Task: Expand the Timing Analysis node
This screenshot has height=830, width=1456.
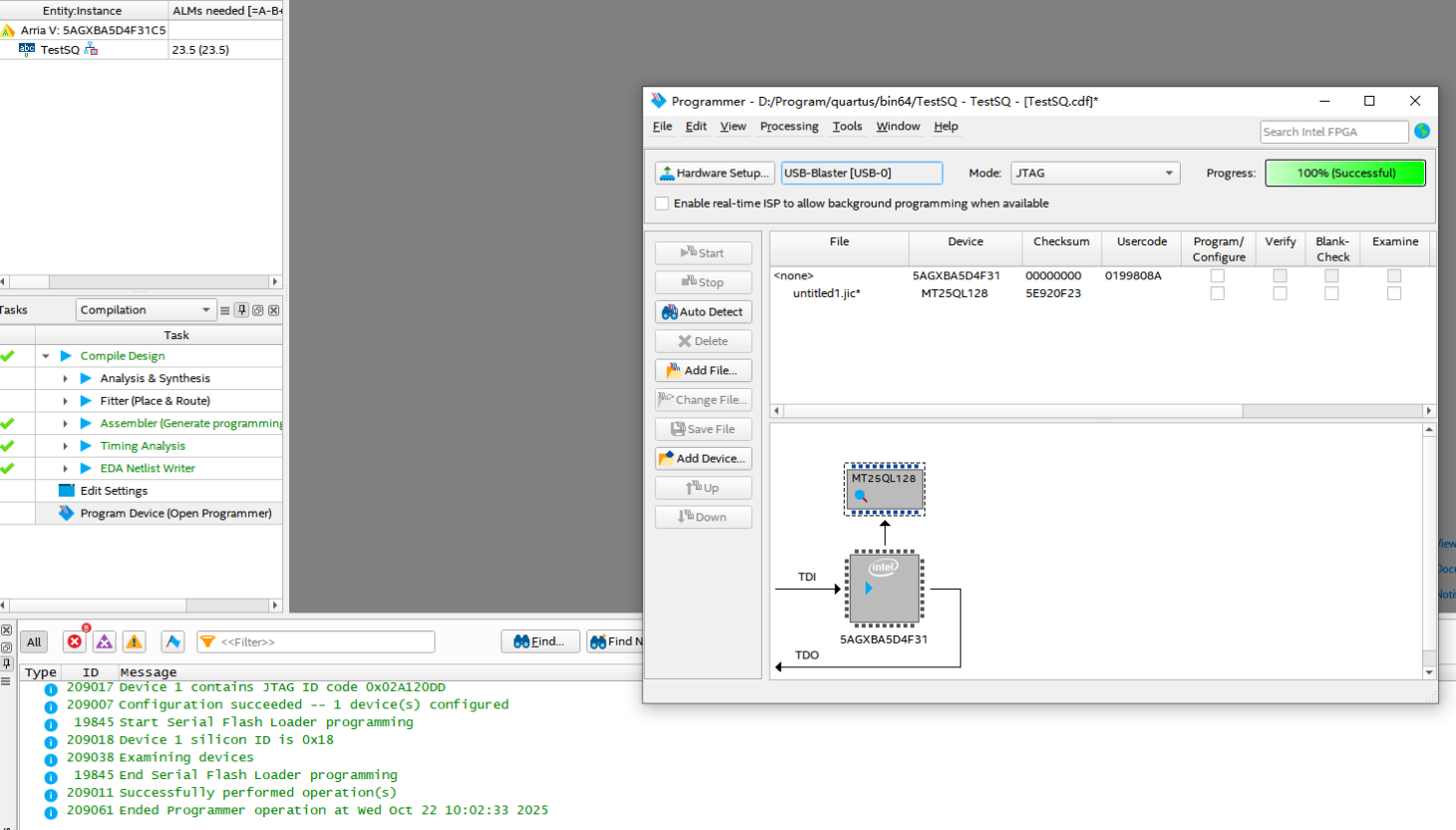Action: tap(66, 446)
